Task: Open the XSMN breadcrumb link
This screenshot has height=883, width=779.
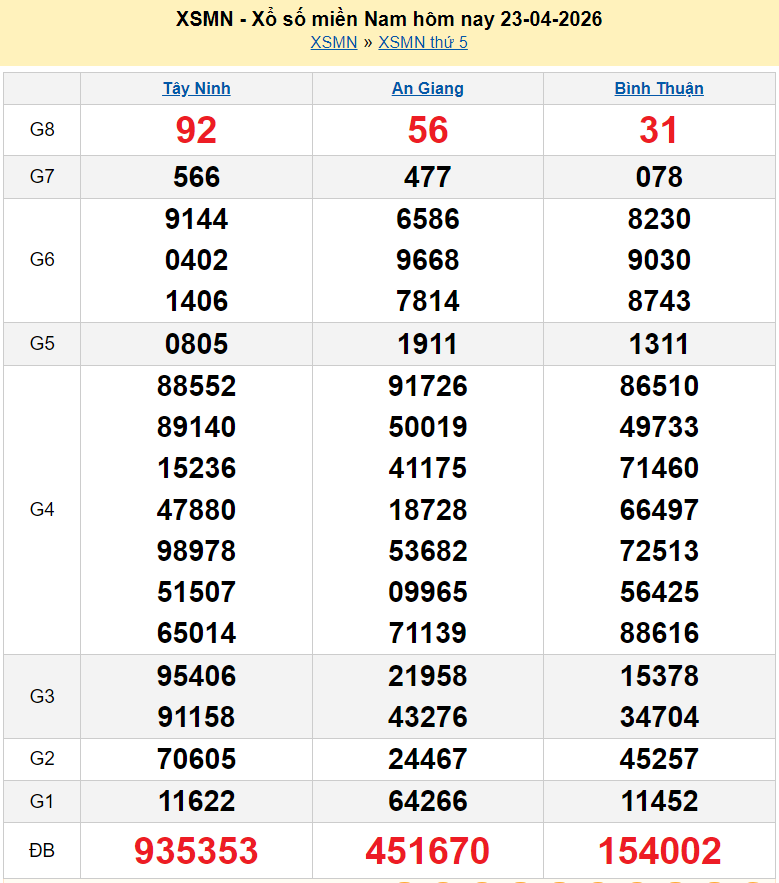Action: tap(333, 42)
